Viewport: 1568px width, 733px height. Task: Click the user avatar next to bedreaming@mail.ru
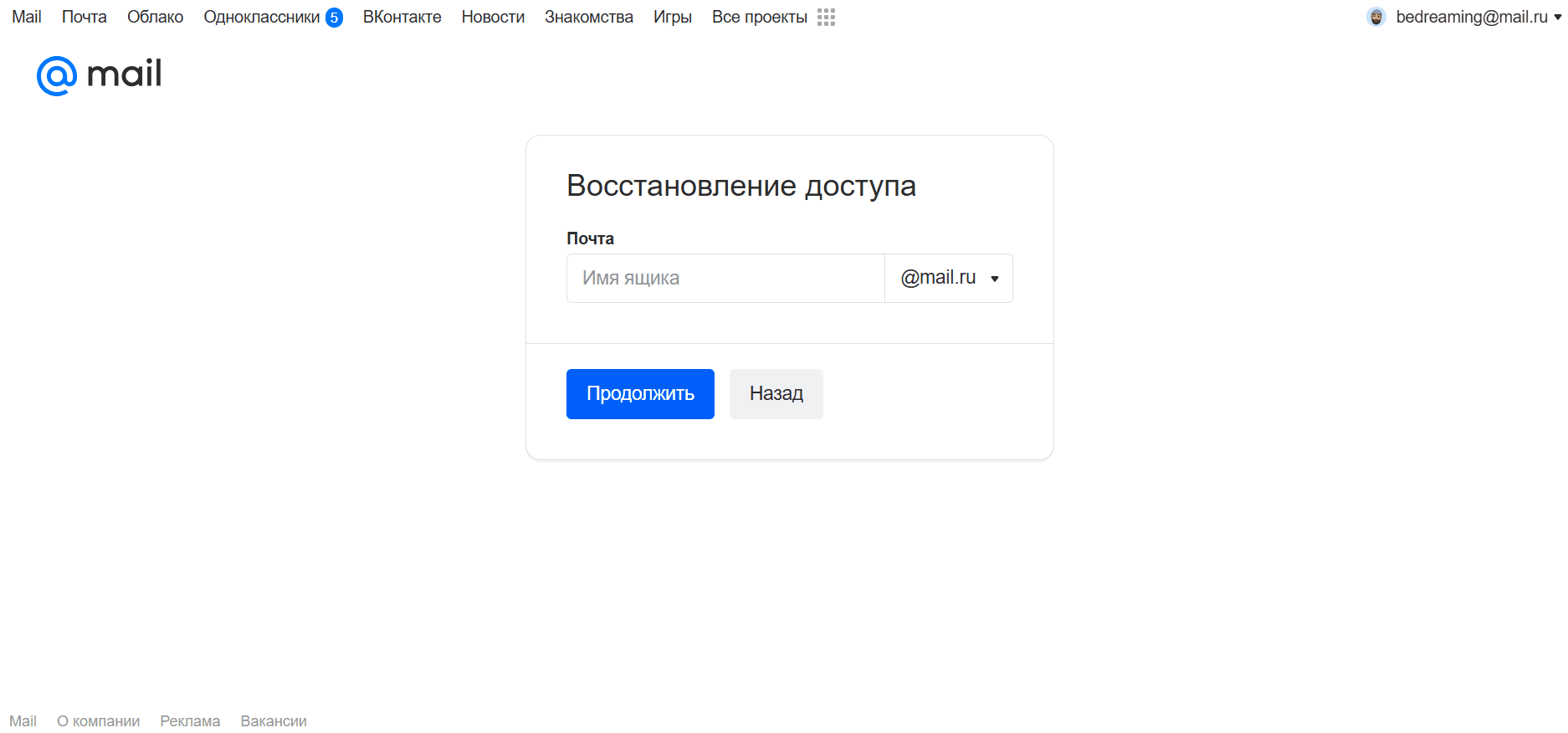[1376, 17]
